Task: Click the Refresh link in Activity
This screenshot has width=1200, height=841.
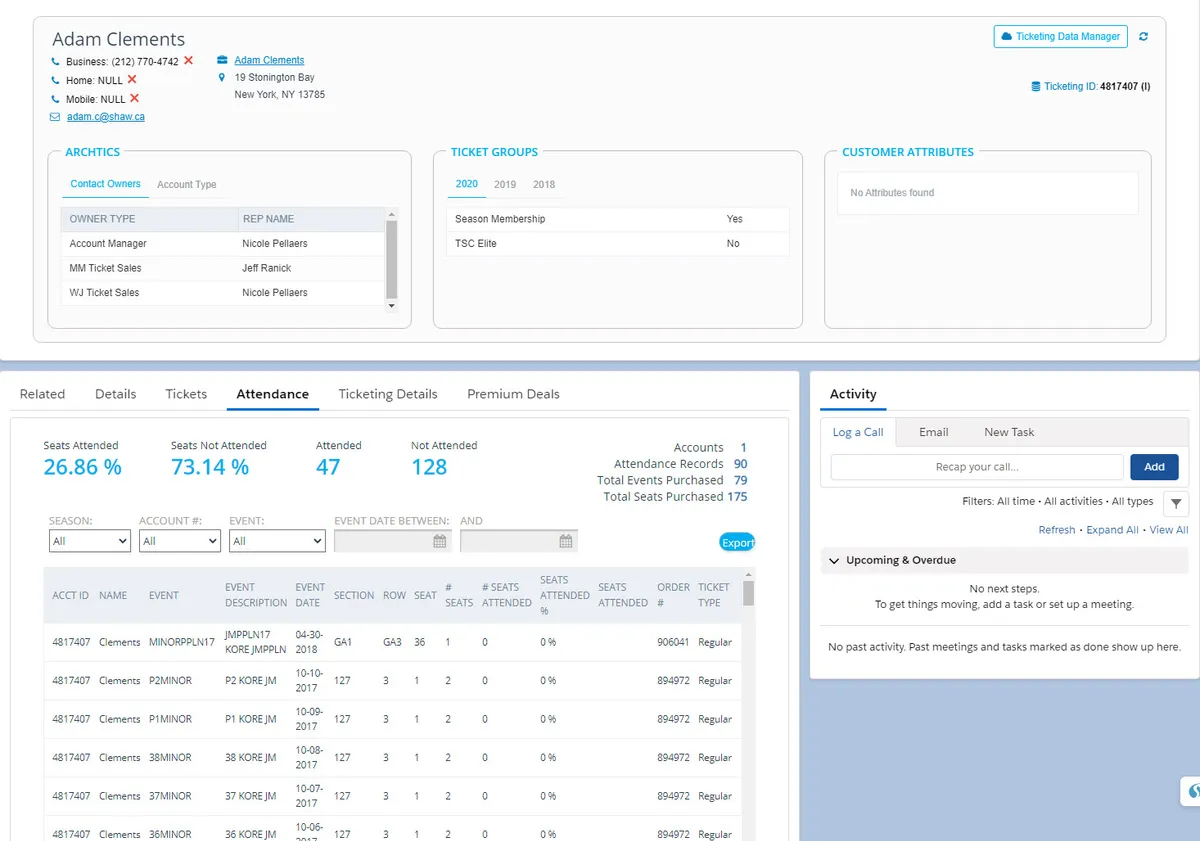Action: (1057, 530)
